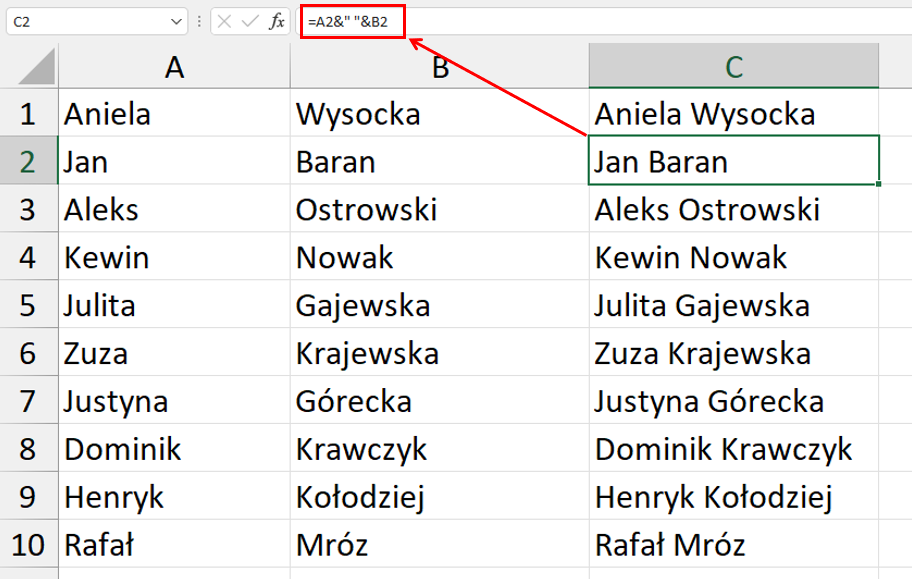The width and height of the screenshot is (912, 579).
Task: Click the Insert Function (fx) icon
Action: pos(277,19)
